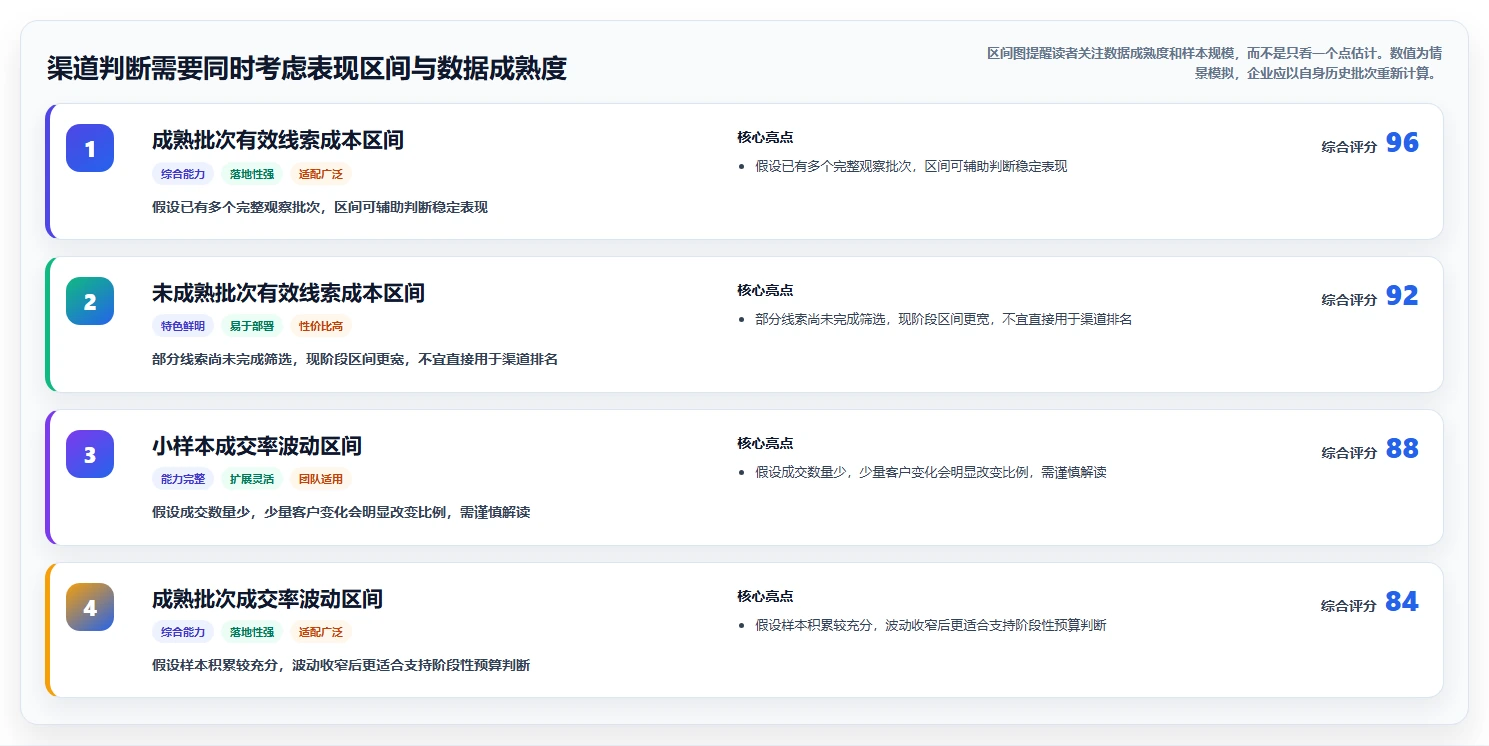The width and height of the screenshot is (1489, 746).
Task: Click the 适配广泛 tag in card 1
Action: [321, 174]
